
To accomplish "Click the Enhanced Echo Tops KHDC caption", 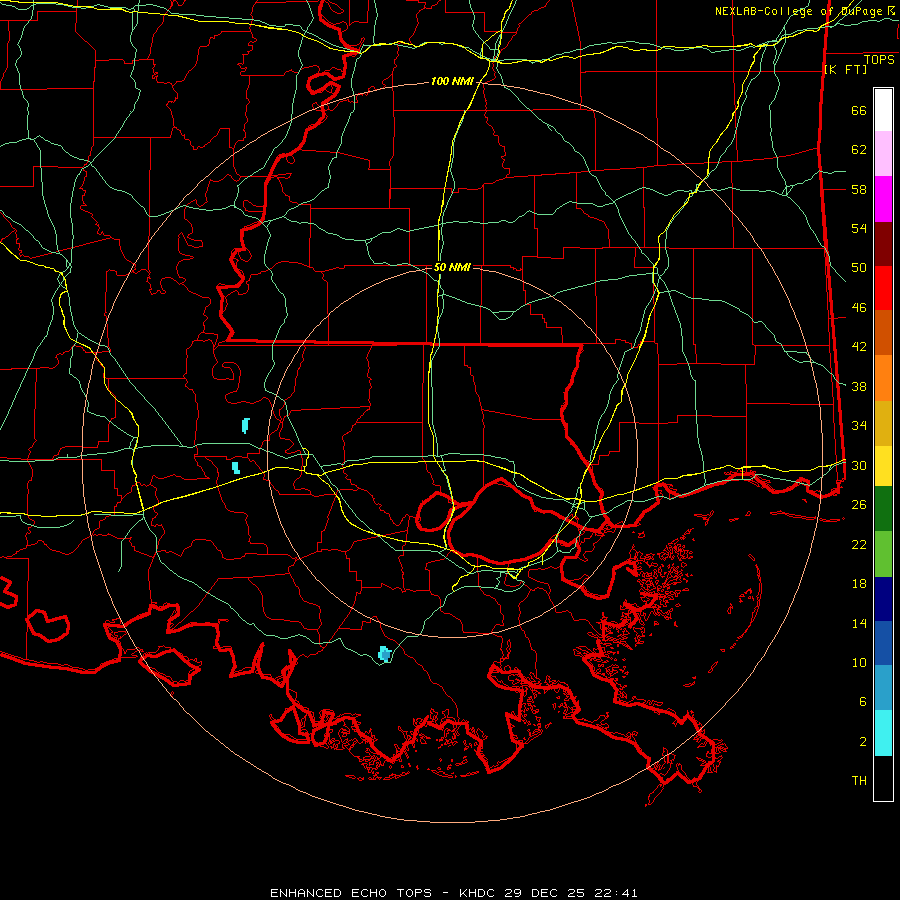I will pyautogui.click(x=453, y=893).
